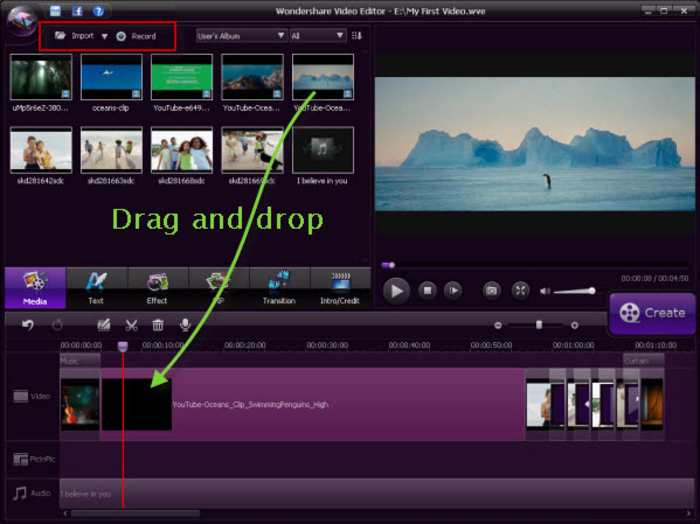Open the User's Album dropdown
Screen dimensions: 700x524
click(241, 36)
